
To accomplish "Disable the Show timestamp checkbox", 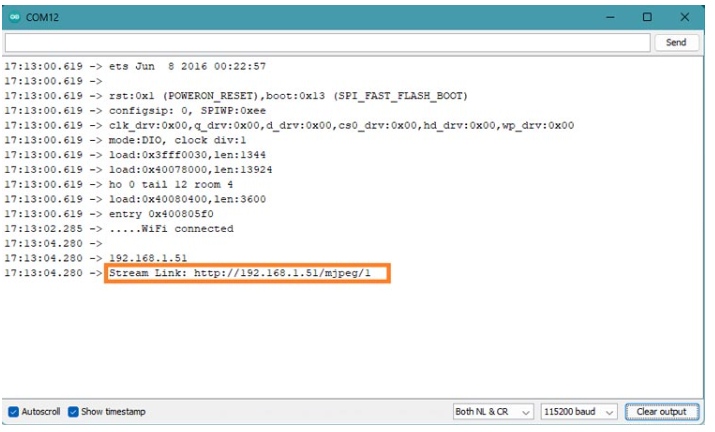I will tap(74, 412).
